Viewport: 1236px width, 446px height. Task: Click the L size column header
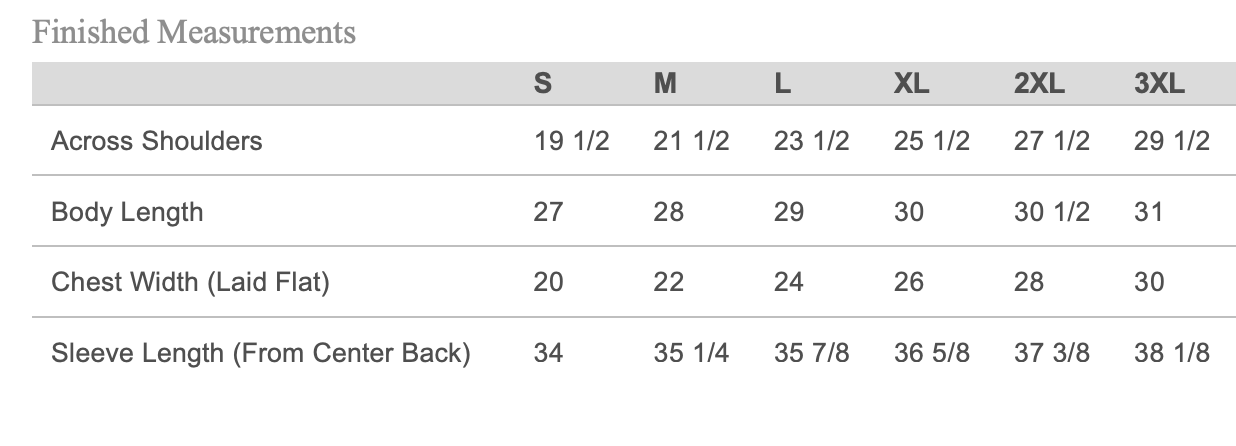pos(783,85)
